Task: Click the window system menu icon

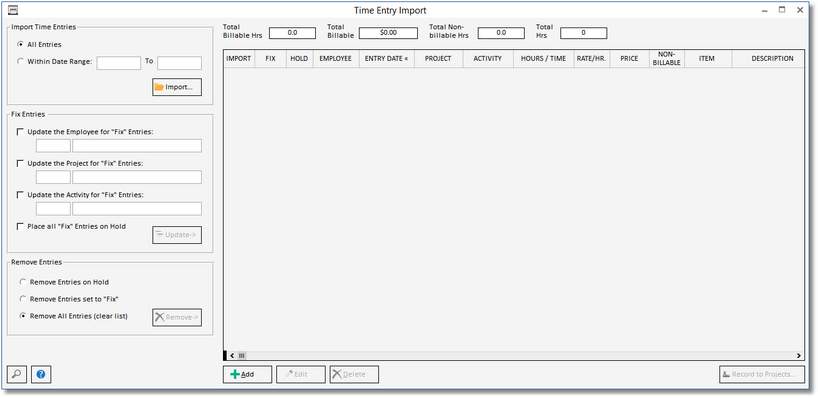Action: pyautogui.click(x=13, y=10)
